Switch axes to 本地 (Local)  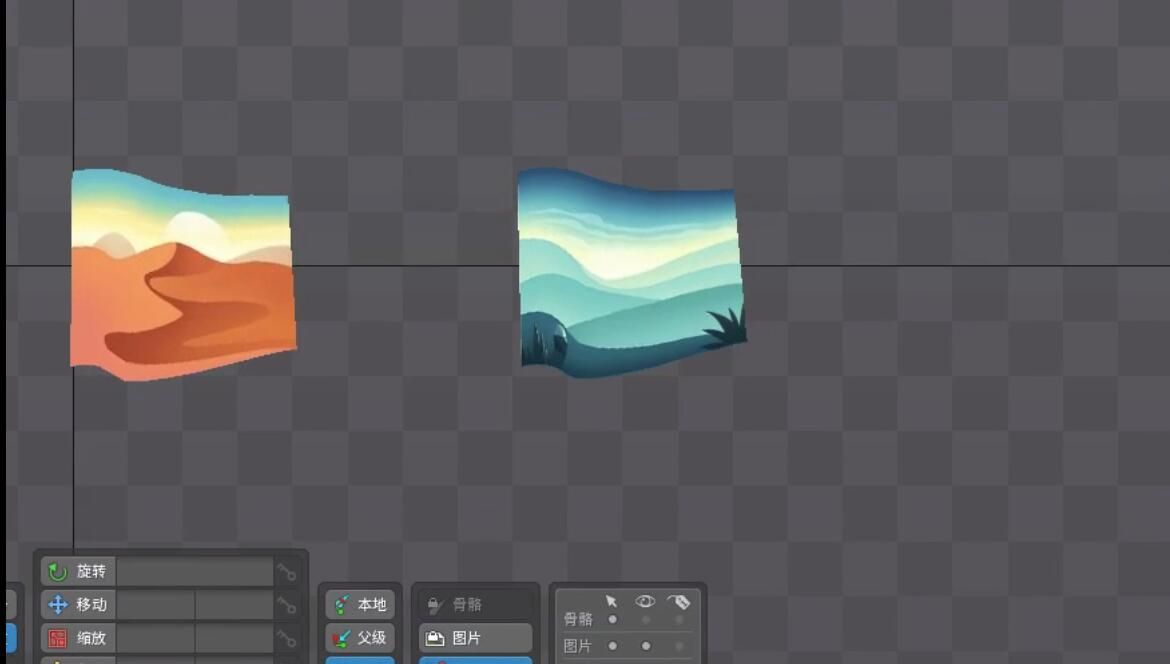360,604
